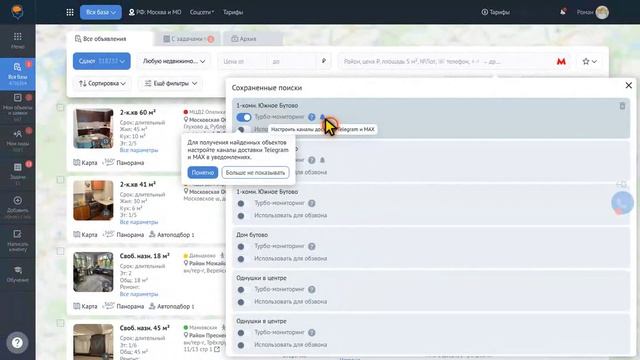640x360 pixels.
Task: Open Написать клиенту in the left sidebar
Action: 18,240
